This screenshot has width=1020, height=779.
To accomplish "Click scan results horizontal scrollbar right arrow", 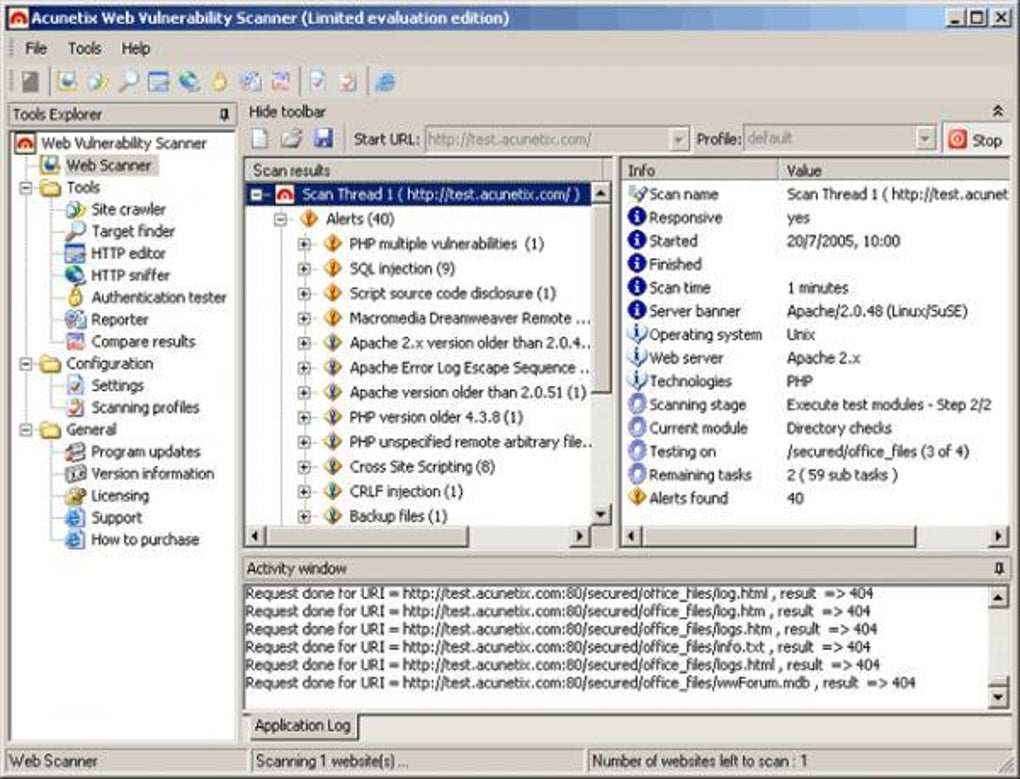I will (580, 536).
